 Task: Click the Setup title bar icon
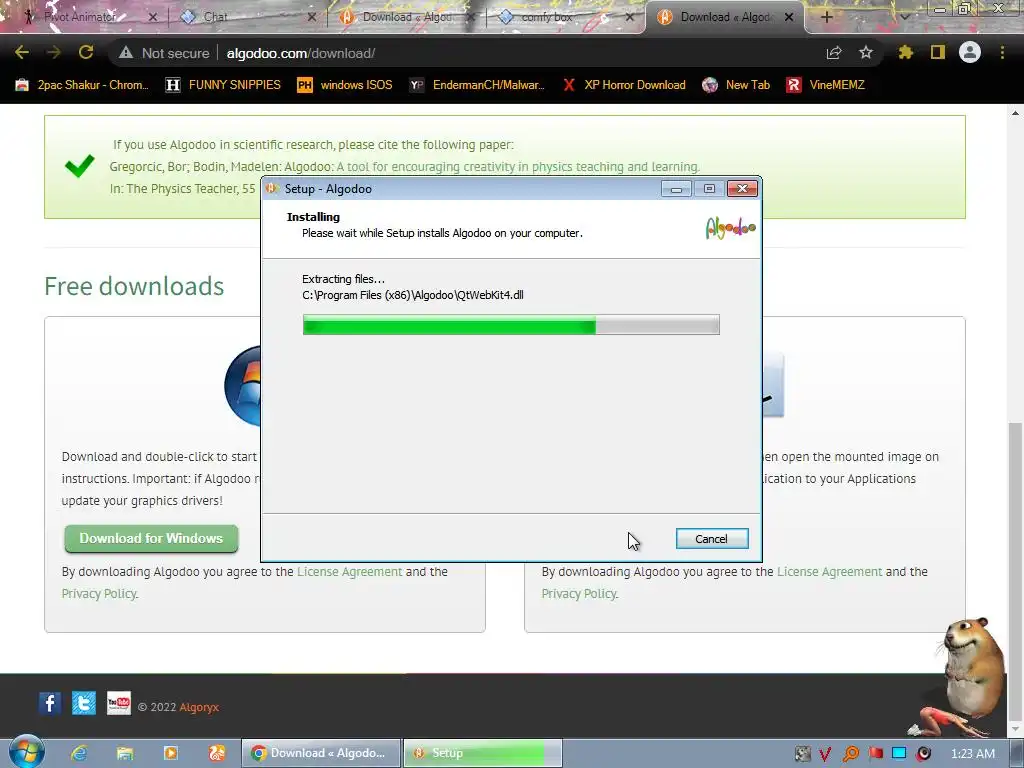pos(273,189)
